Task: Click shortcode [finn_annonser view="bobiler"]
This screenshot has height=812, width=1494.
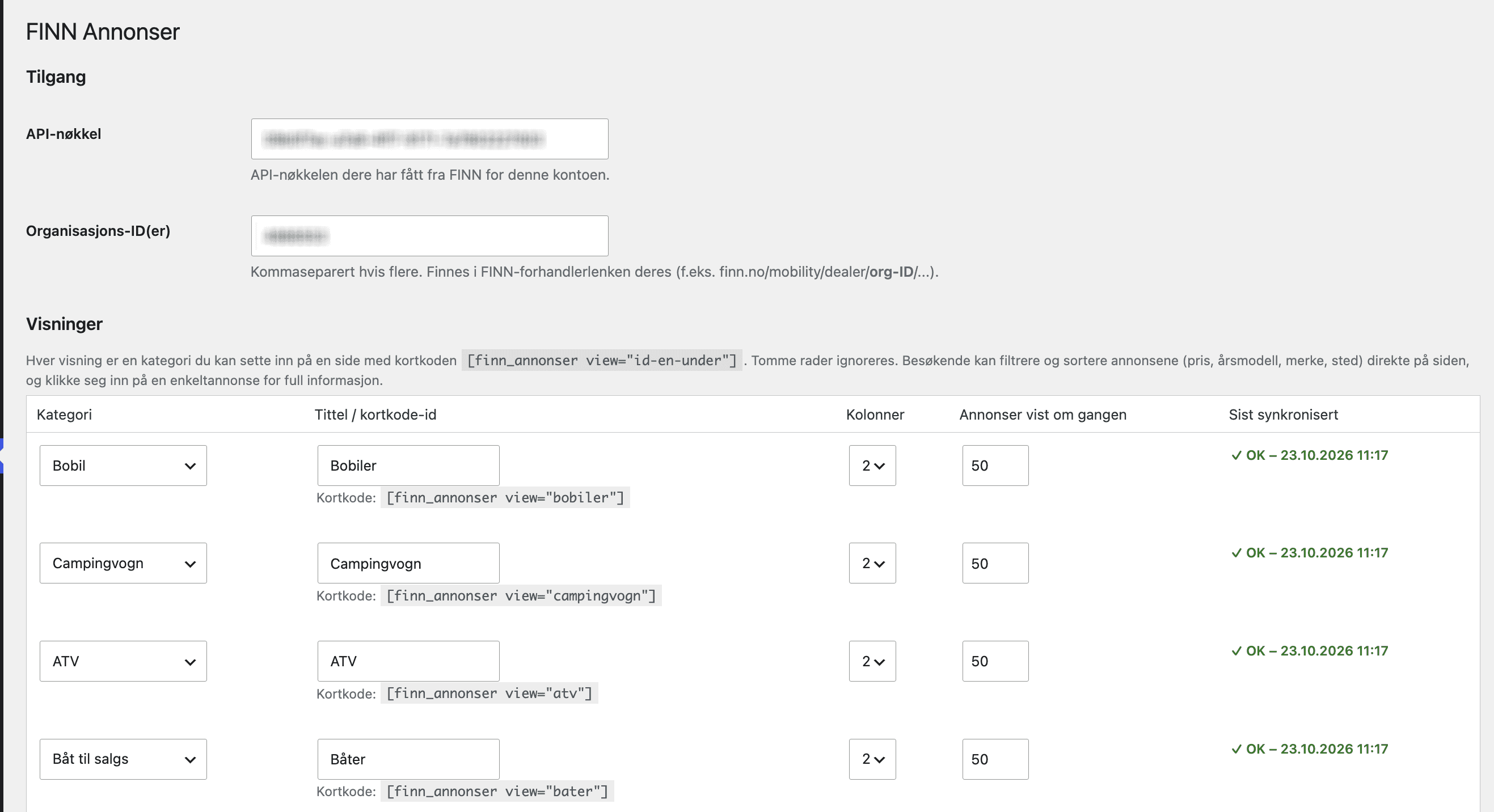Action: click(x=505, y=498)
